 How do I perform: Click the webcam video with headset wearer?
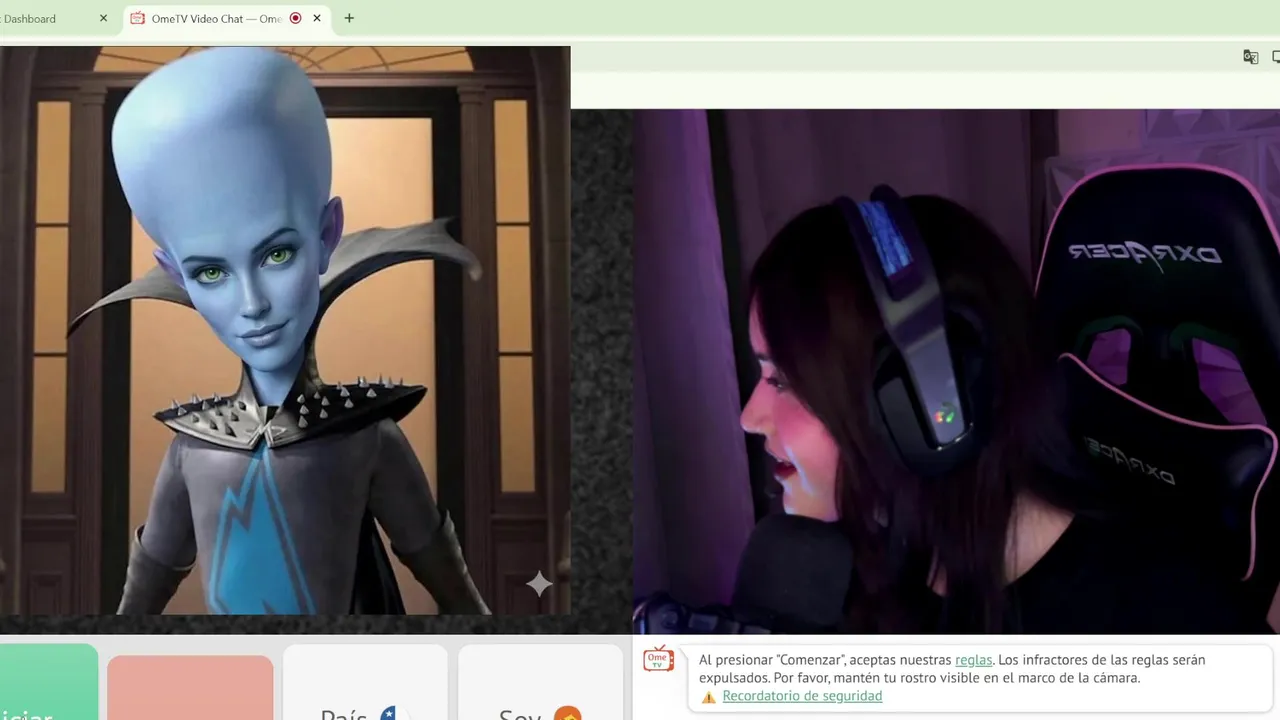tap(956, 371)
